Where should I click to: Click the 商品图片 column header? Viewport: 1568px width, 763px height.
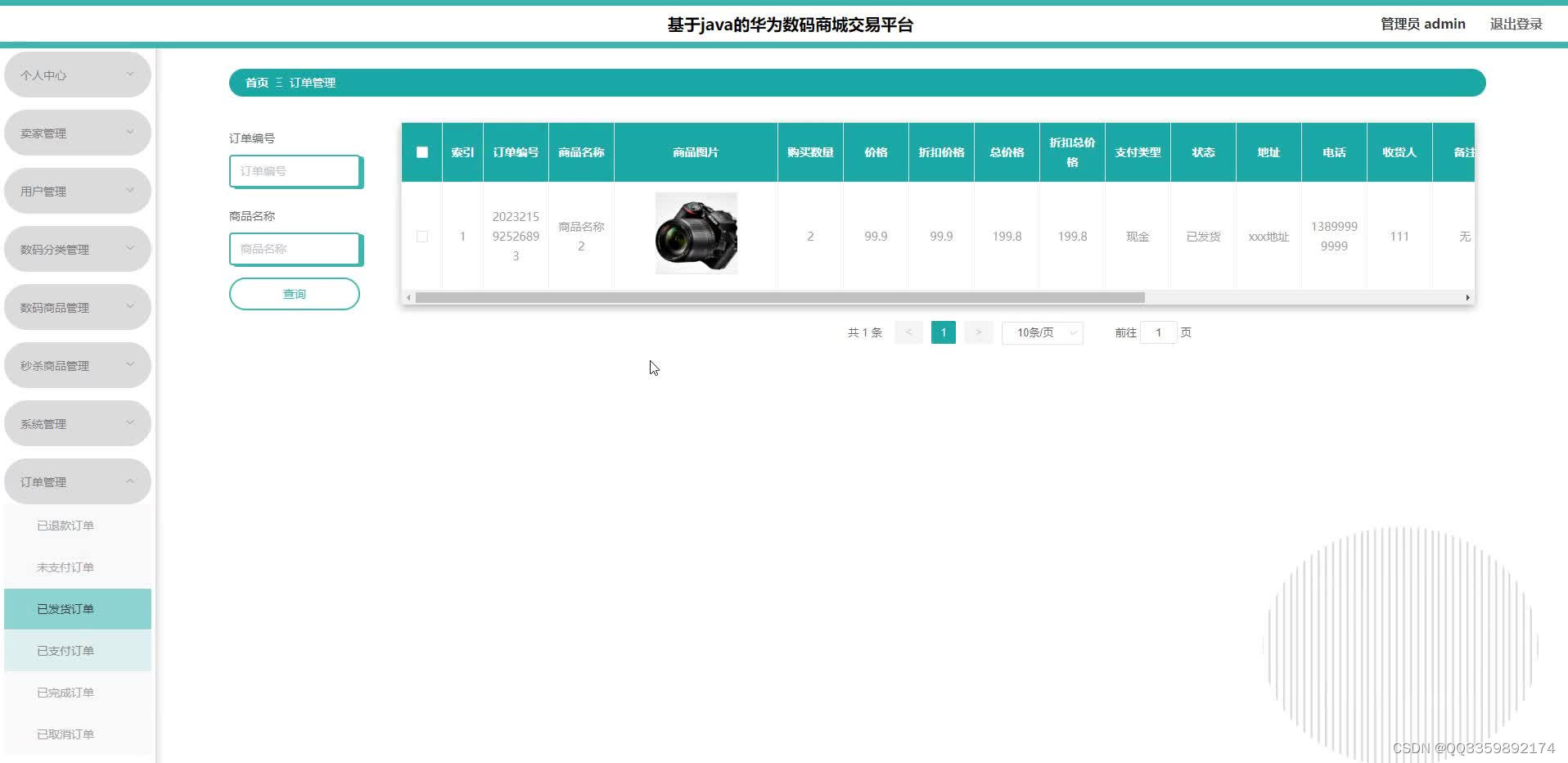[x=696, y=152]
